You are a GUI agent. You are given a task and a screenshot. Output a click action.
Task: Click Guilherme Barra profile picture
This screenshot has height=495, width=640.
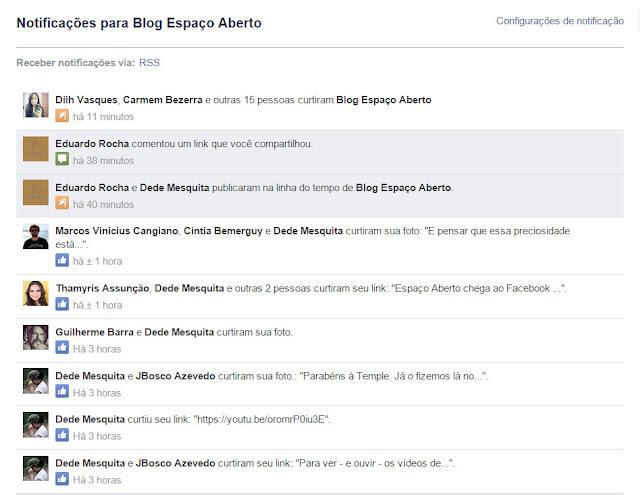36,337
